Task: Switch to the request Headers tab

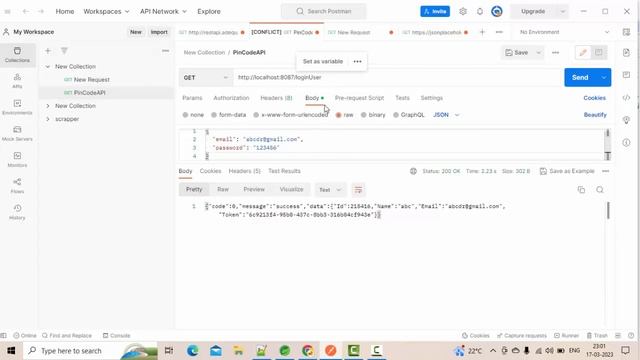Action: tap(276, 98)
